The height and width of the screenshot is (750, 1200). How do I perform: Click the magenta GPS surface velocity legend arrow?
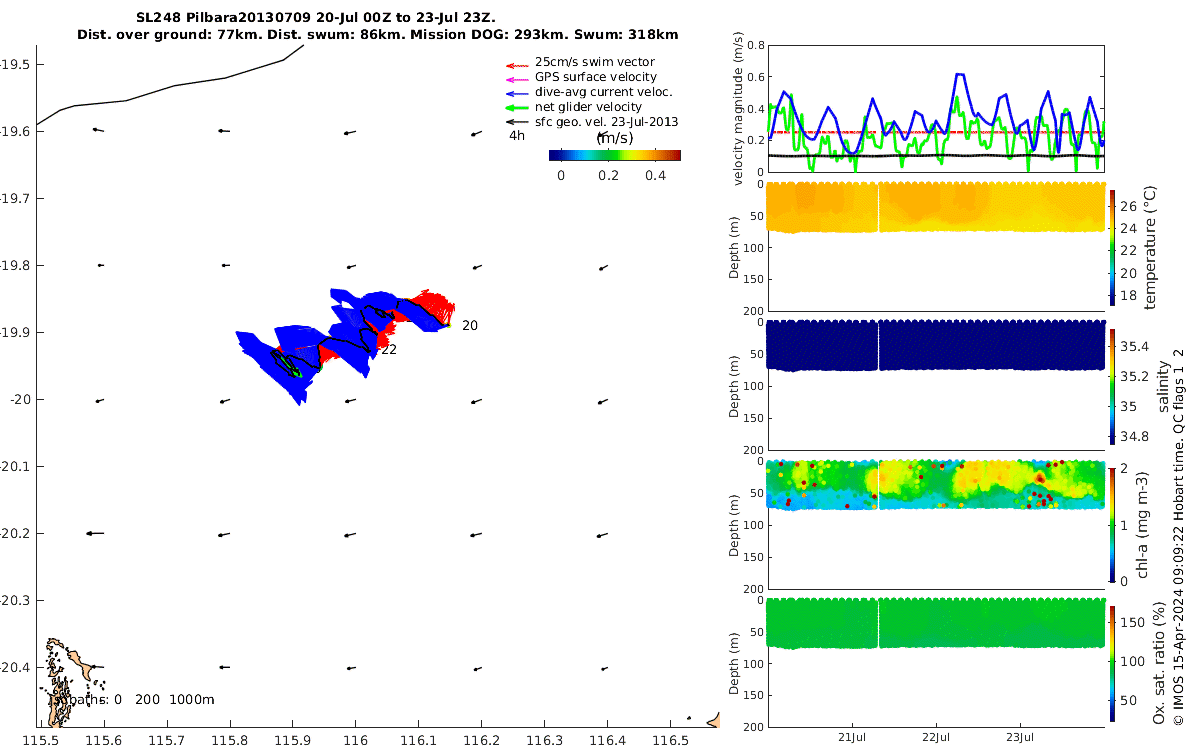[x=516, y=78]
